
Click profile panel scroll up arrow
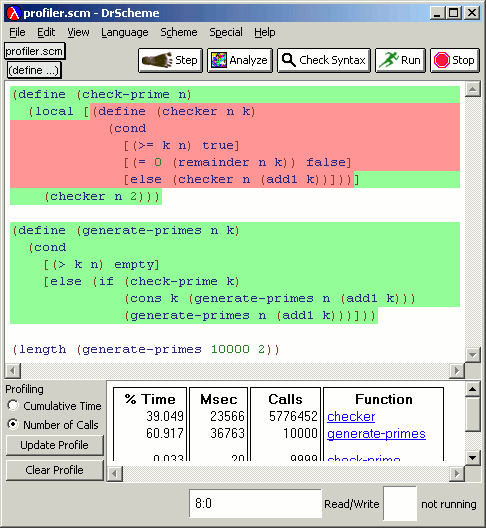473,389
